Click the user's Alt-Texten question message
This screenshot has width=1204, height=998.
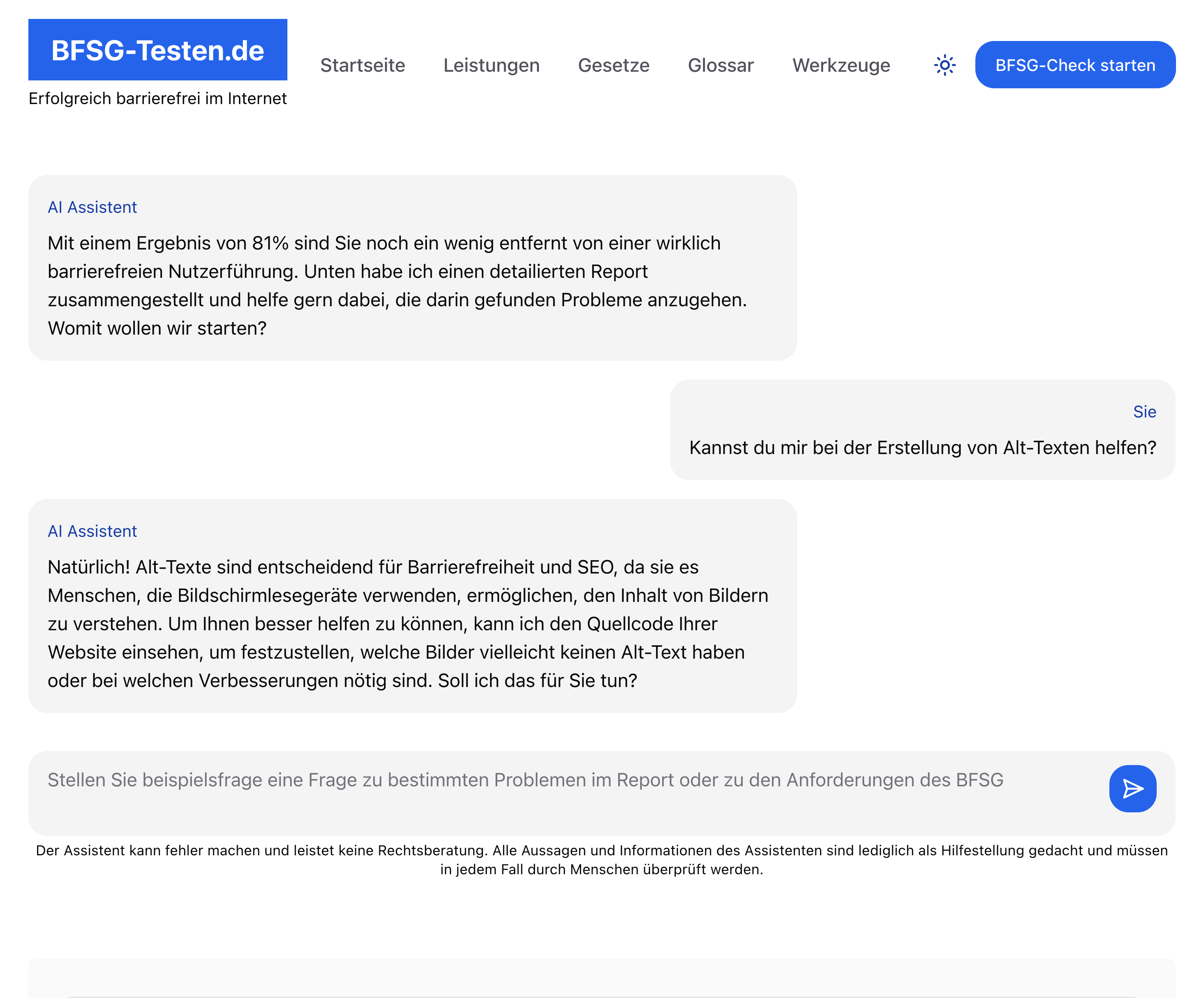922,448
